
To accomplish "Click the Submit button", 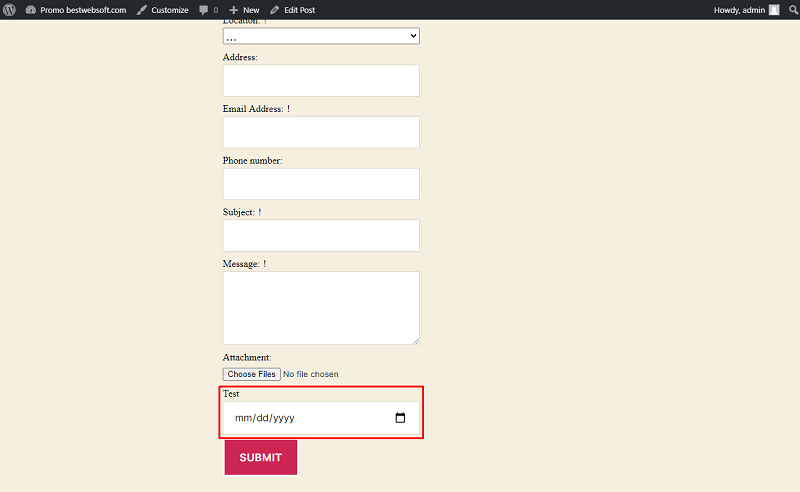I will (261, 457).
